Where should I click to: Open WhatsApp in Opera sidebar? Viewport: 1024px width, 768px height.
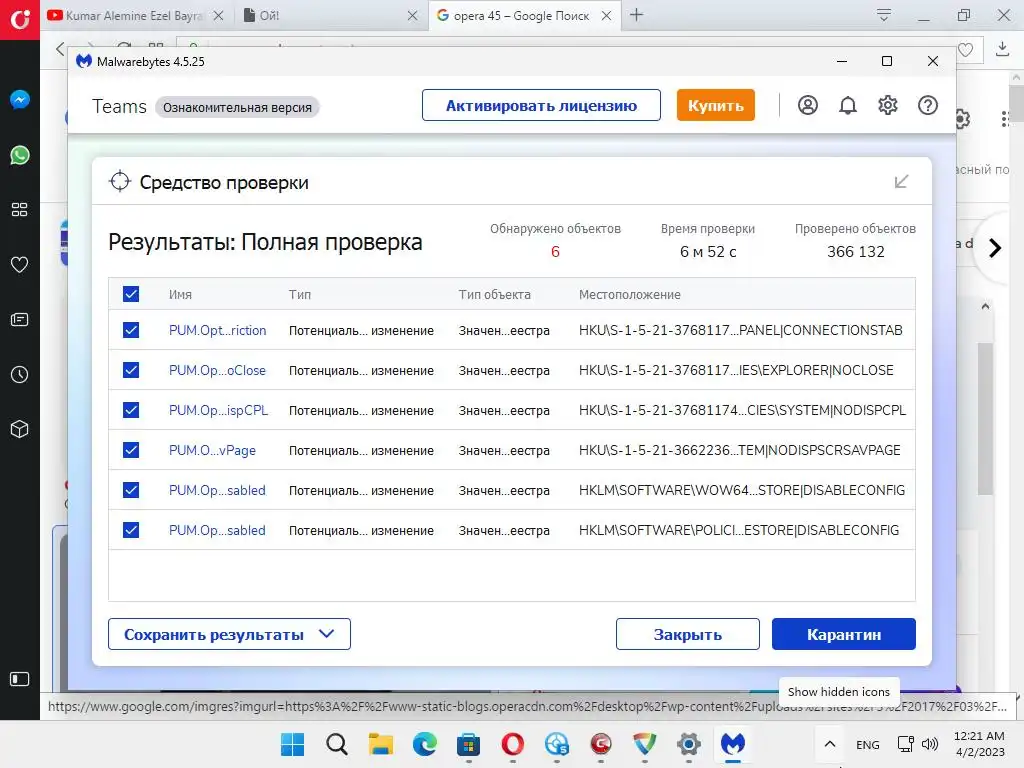tap(20, 155)
